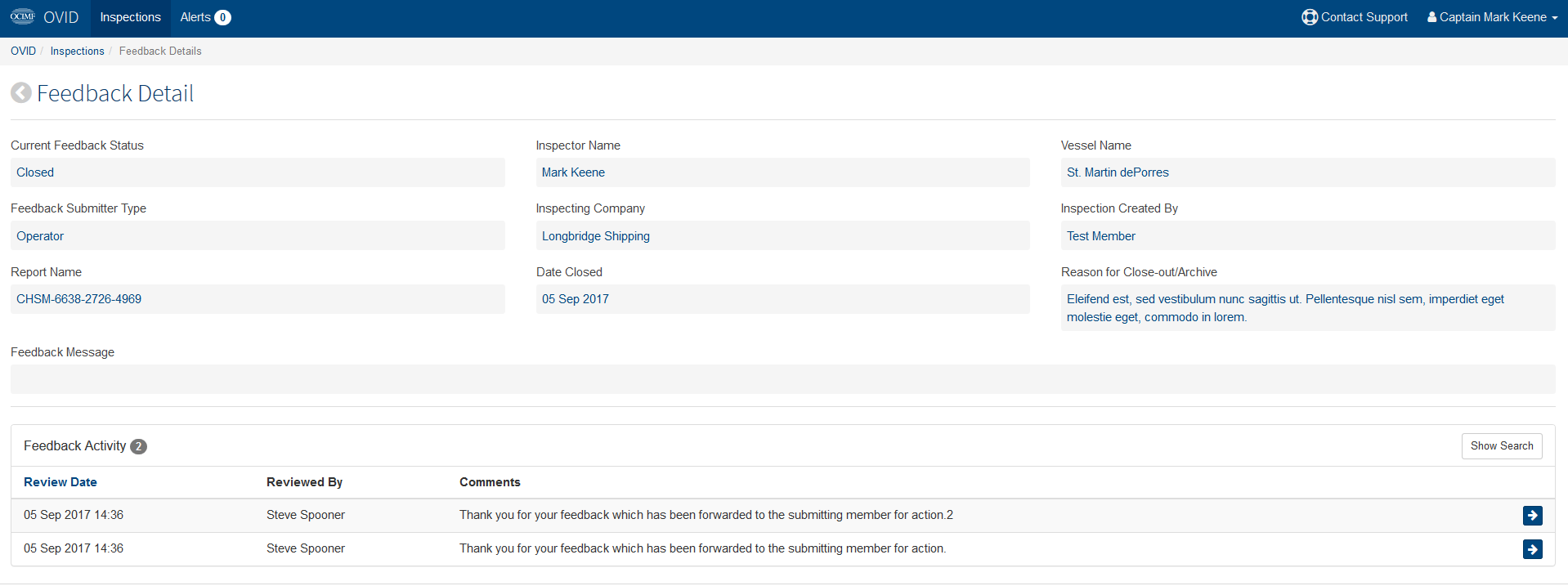The image size is (1568, 586).
Task: Click the OCIMF logo icon
Action: [x=23, y=16]
